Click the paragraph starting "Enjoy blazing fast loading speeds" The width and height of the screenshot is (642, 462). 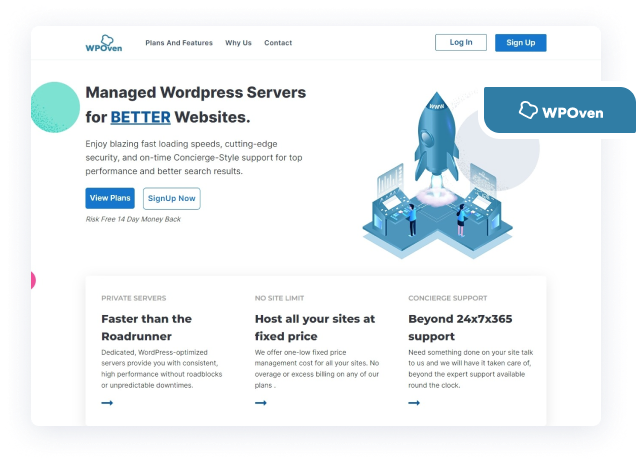(194, 158)
